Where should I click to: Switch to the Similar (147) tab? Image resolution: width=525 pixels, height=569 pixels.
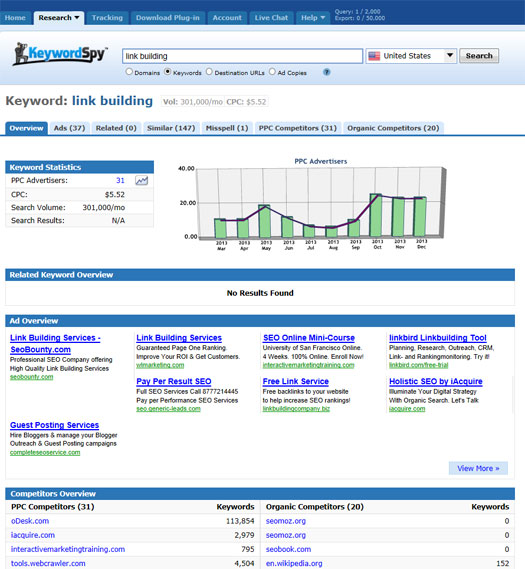[171, 128]
